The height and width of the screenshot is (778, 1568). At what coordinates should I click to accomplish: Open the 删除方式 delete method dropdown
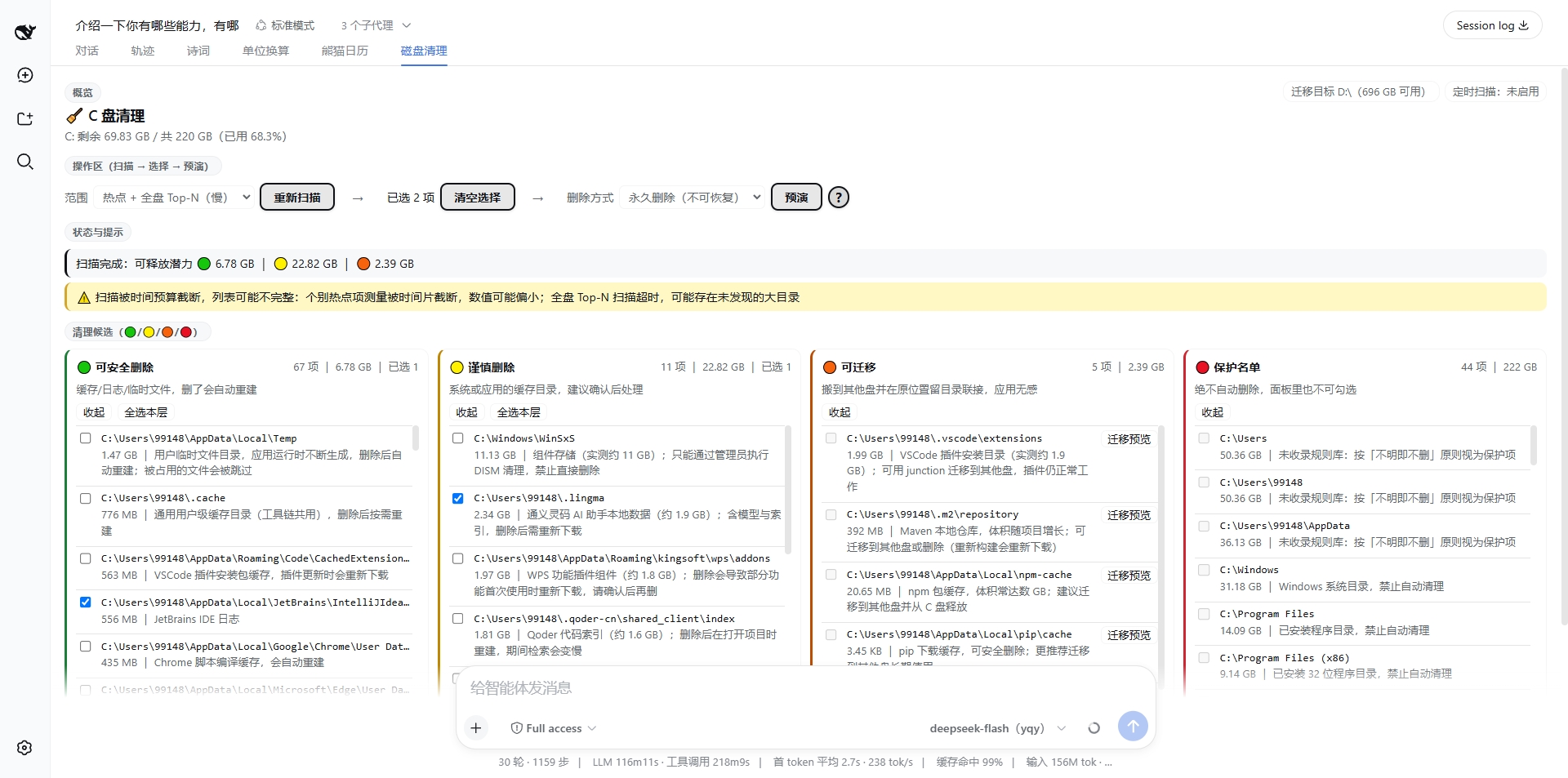click(693, 198)
